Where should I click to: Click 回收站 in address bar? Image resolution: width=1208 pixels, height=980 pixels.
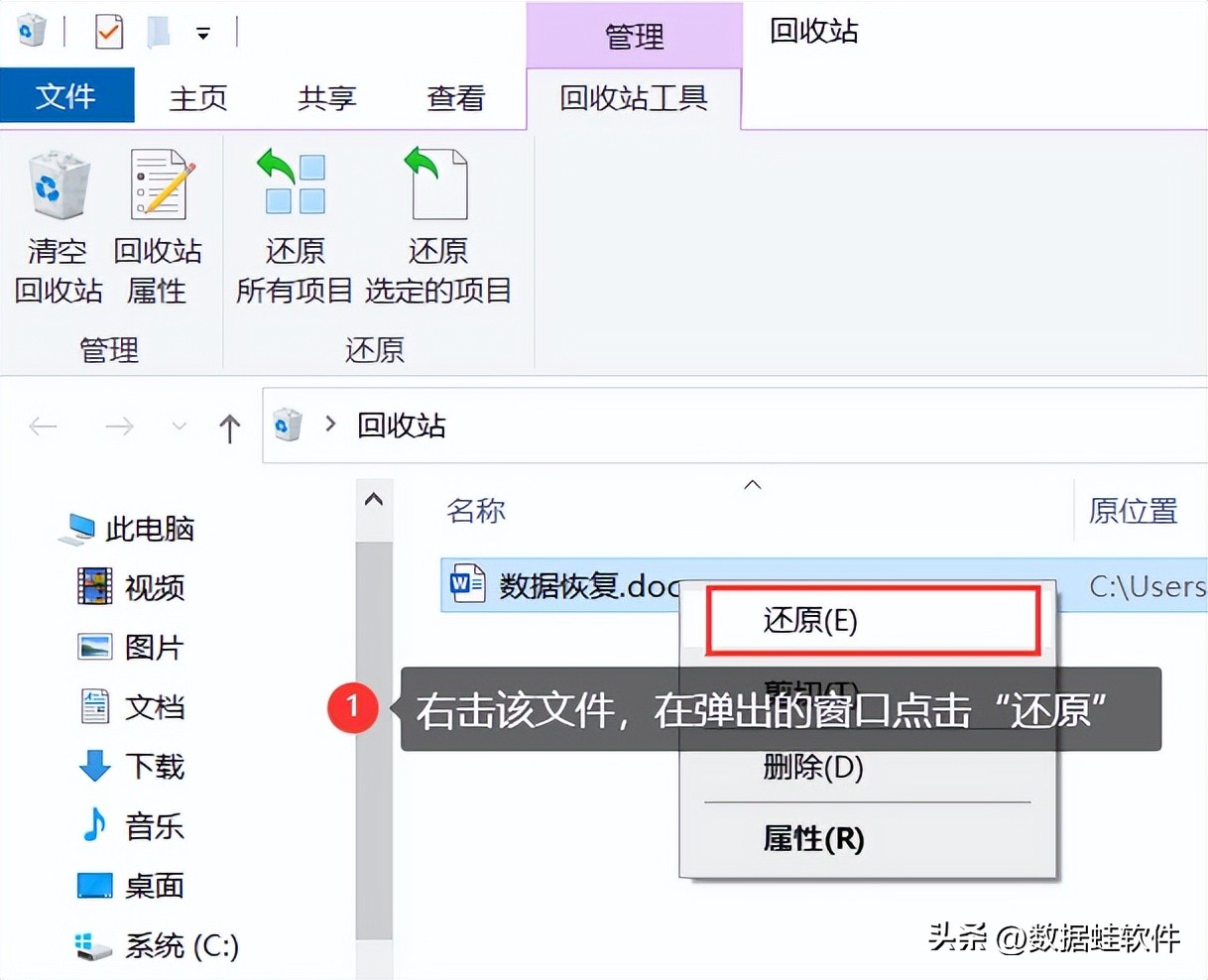(402, 426)
